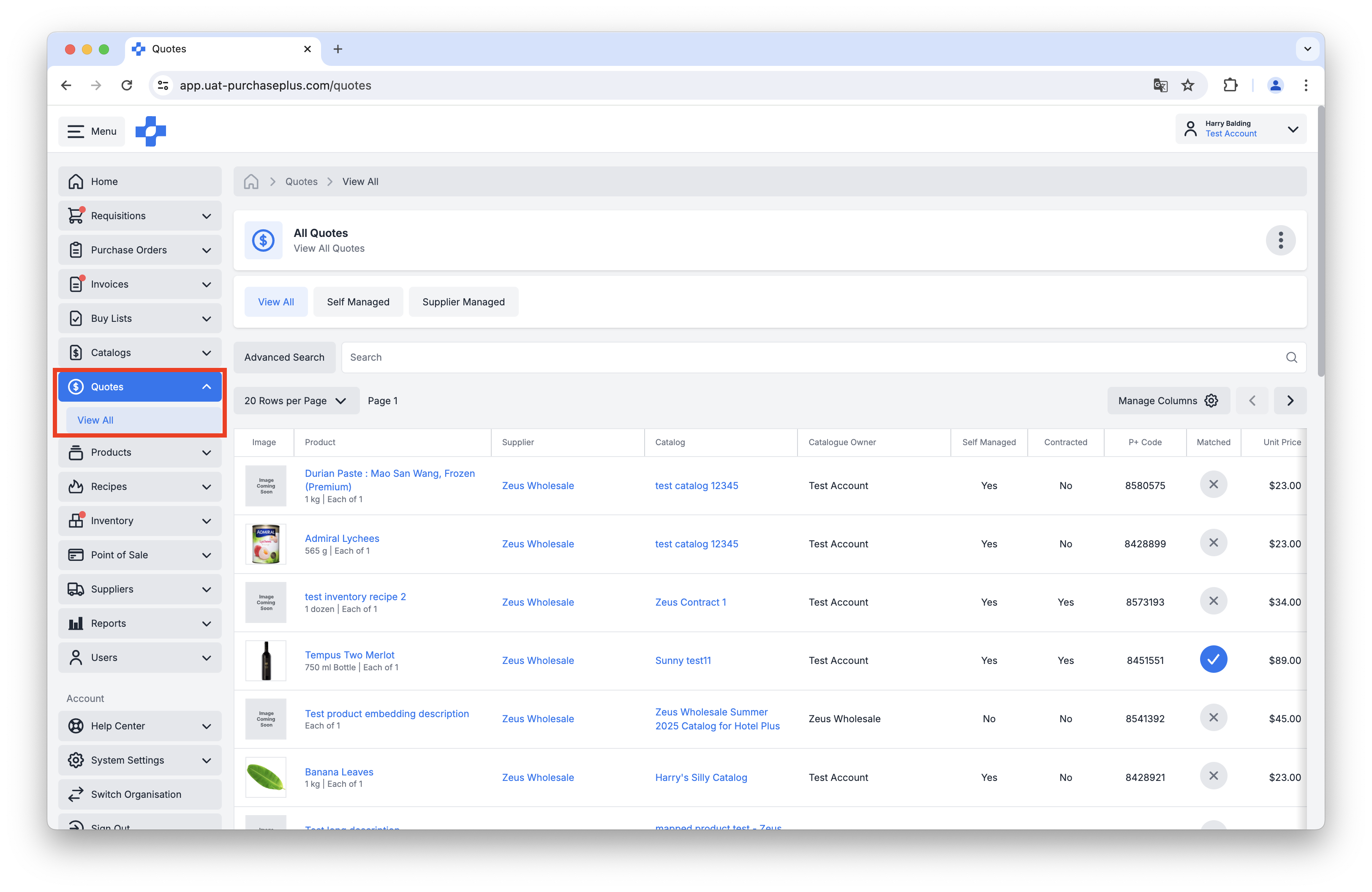Open the hamburger Menu button
This screenshot has height=892, width=1372.
(x=92, y=131)
